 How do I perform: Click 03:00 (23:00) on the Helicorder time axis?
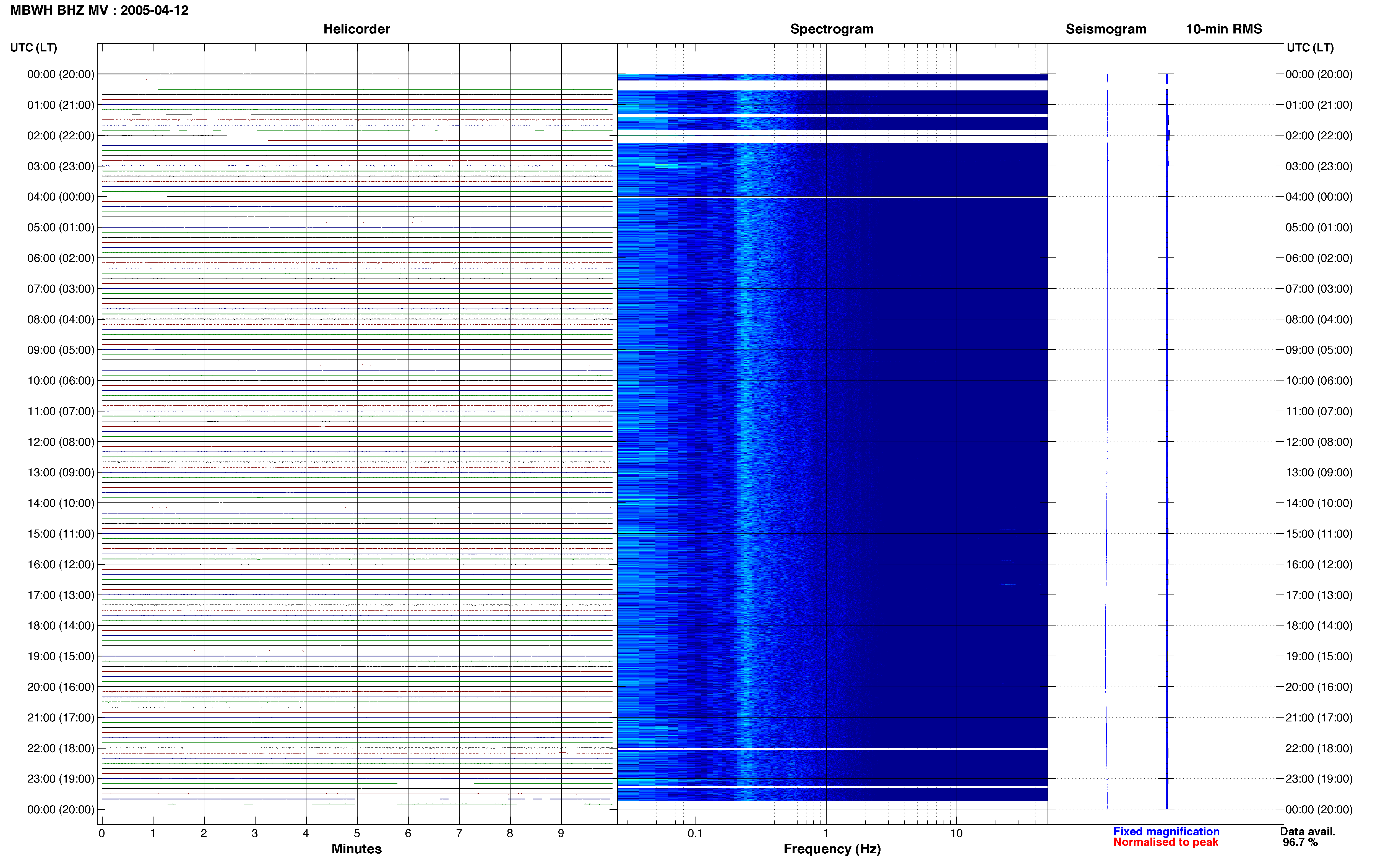[61, 166]
